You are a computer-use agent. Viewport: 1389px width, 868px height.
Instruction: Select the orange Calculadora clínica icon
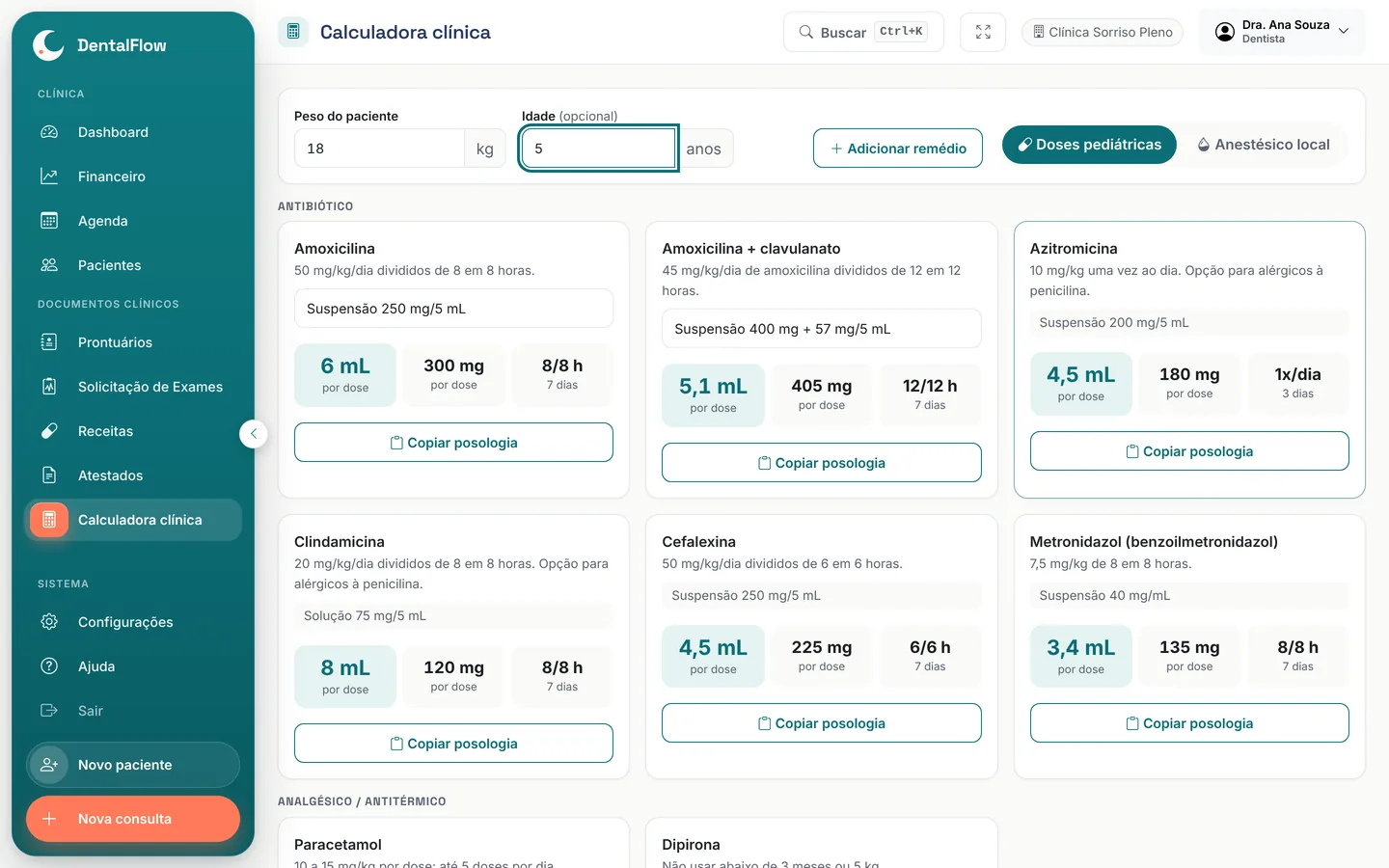[49, 520]
